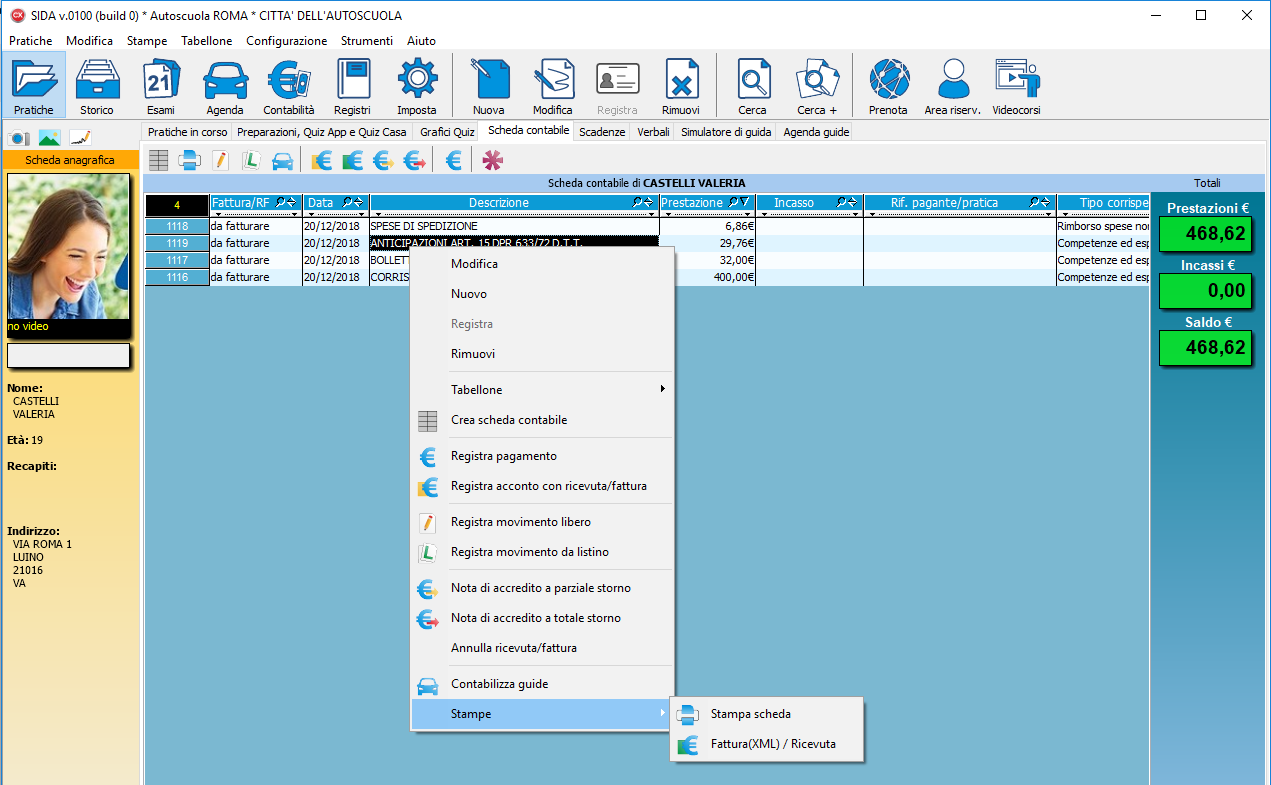Click the student photo thumbnail
The image size is (1271, 785).
(x=68, y=247)
